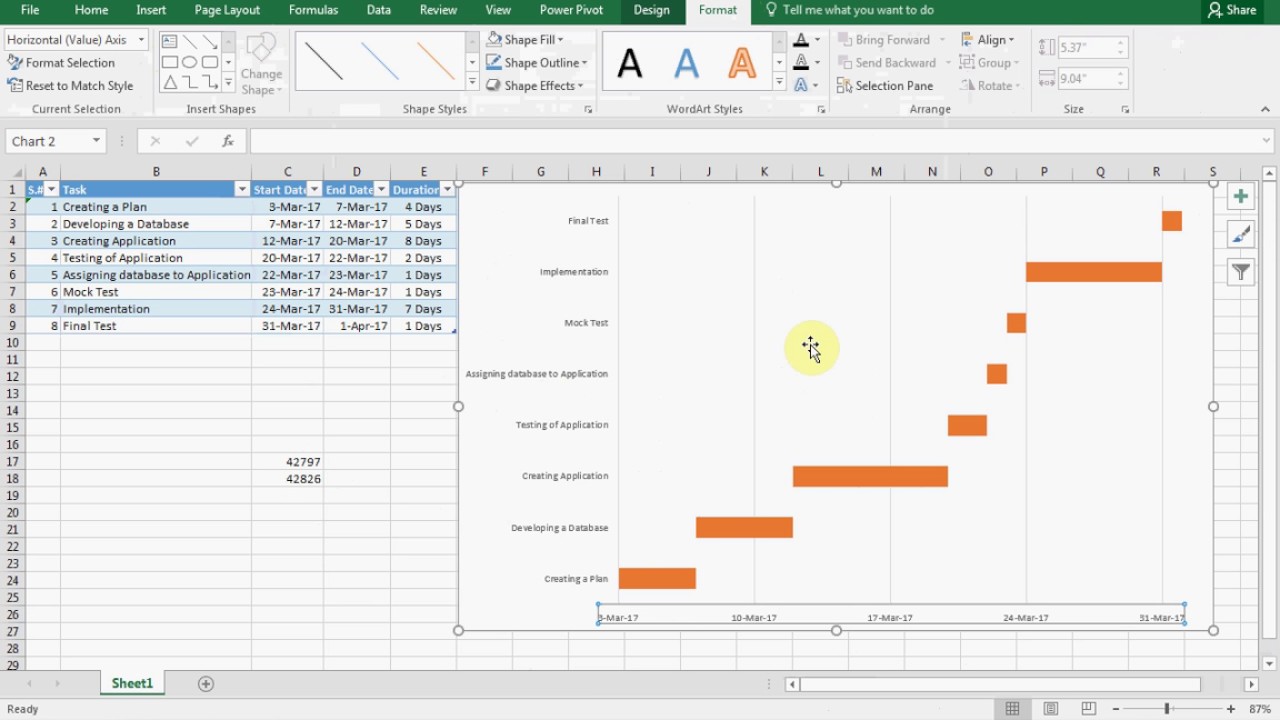
Task: Click in the formula bar
Action: tap(755, 141)
